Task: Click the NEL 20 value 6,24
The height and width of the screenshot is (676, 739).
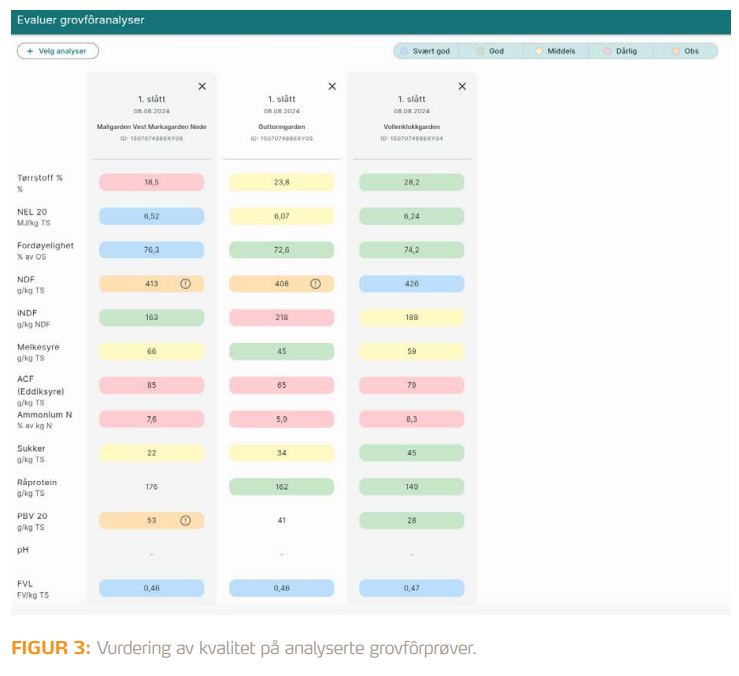Action: coord(412,216)
